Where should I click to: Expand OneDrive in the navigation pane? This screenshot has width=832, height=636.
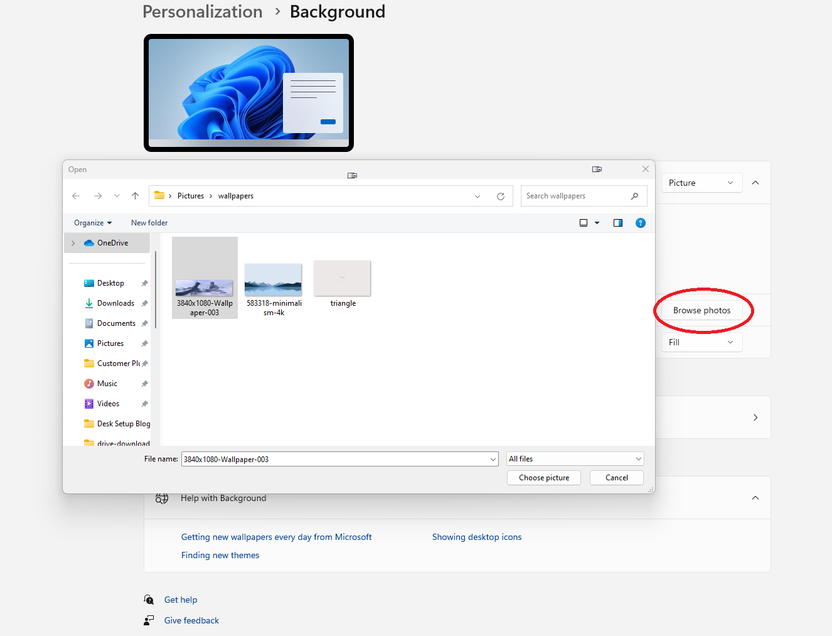coord(72,242)
